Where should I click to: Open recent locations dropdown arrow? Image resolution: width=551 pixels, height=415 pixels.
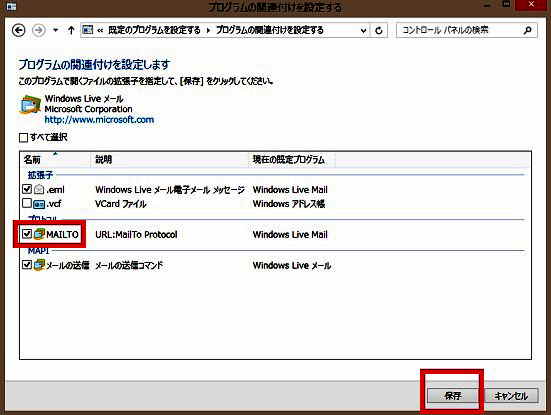tap(56, 30)
